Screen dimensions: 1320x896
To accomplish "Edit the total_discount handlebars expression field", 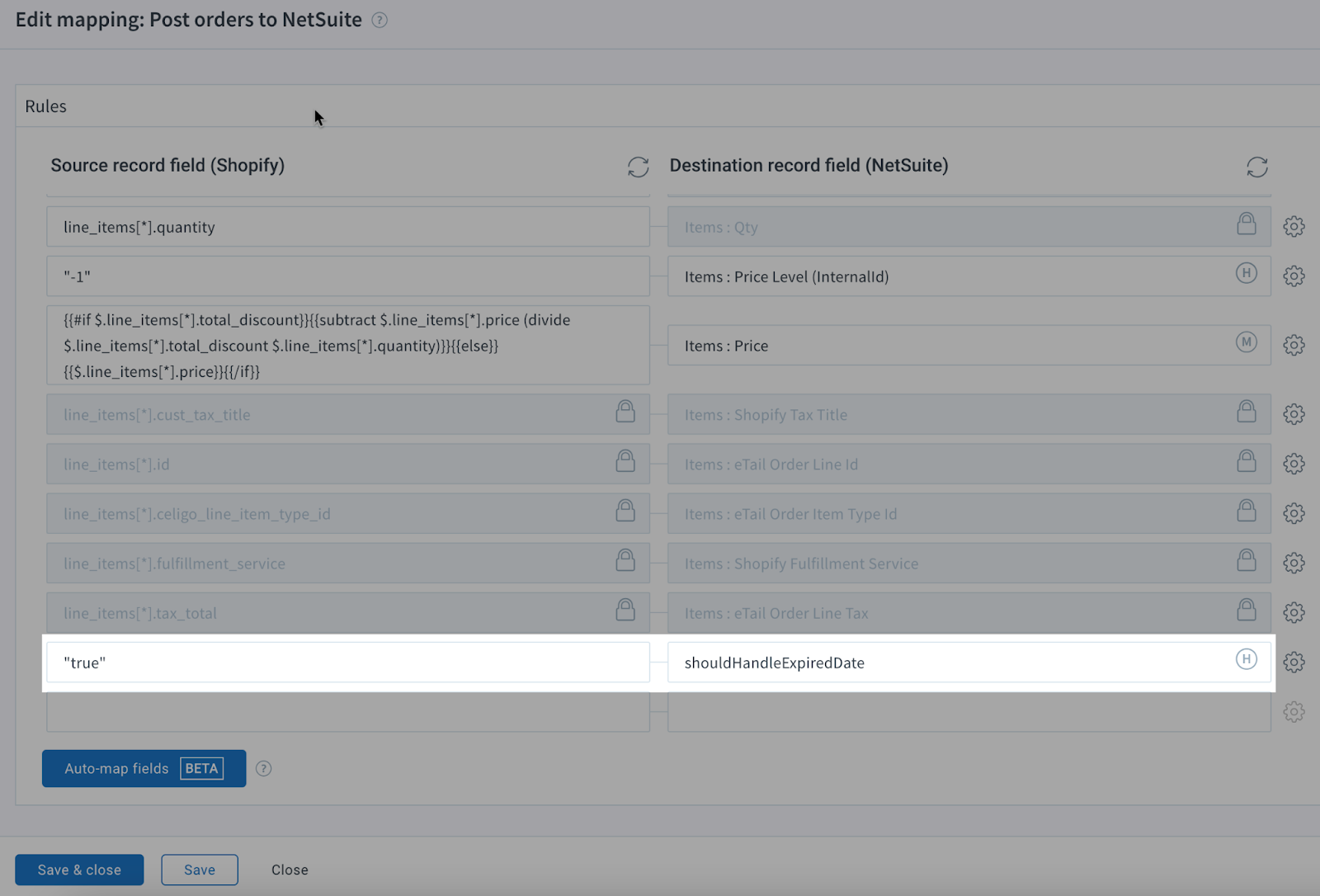I will 348,345.
